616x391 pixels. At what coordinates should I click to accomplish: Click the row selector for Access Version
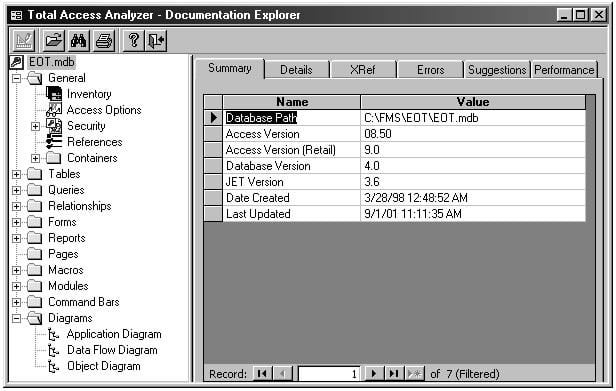tap(213, 134)
